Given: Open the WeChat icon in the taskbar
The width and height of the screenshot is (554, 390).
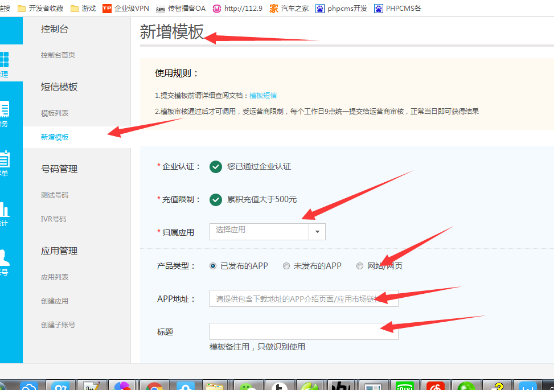Looking at the screenshot, I should pyautogui.click(x=248, y=386).
